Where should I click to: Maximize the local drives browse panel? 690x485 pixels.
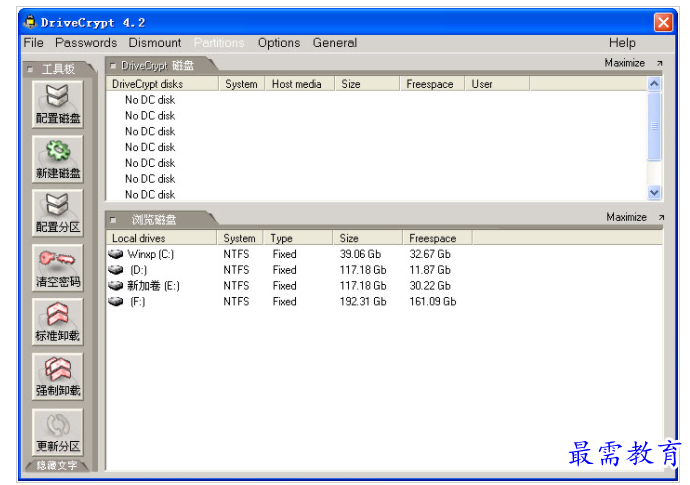pyautogui.click(x=626, y=217)
